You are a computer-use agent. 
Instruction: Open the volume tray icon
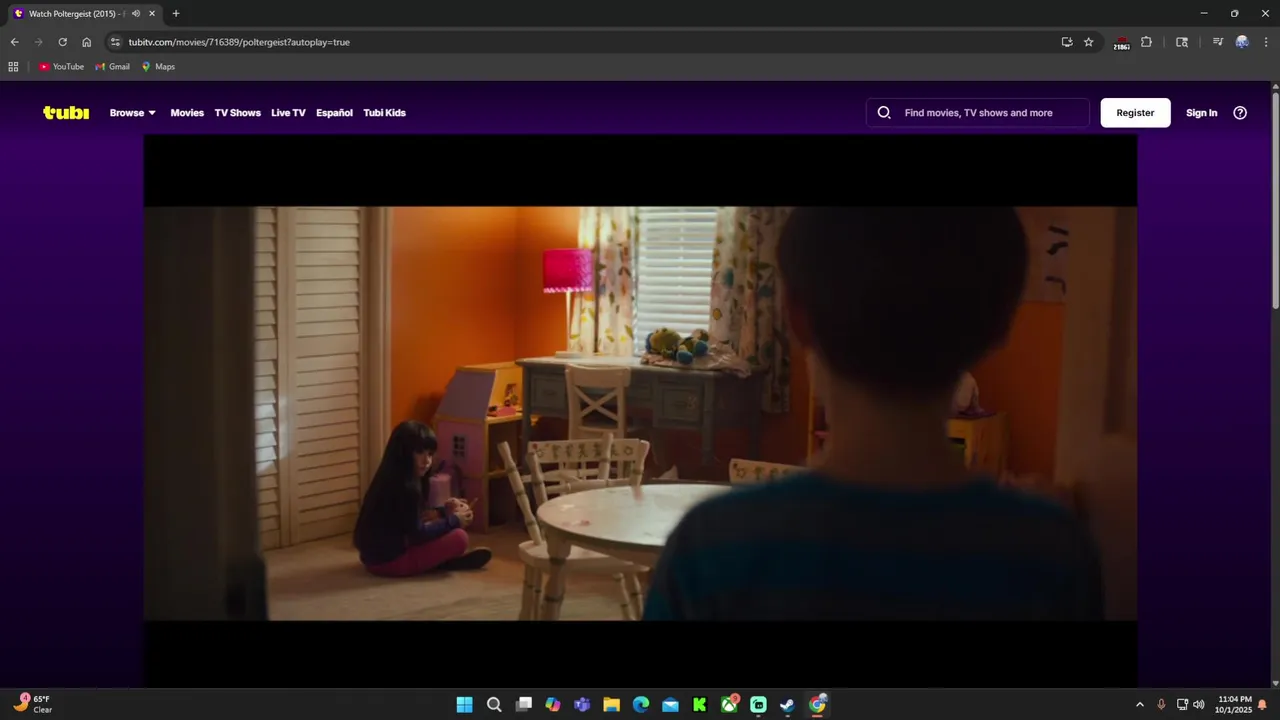tap(1199, 705)
